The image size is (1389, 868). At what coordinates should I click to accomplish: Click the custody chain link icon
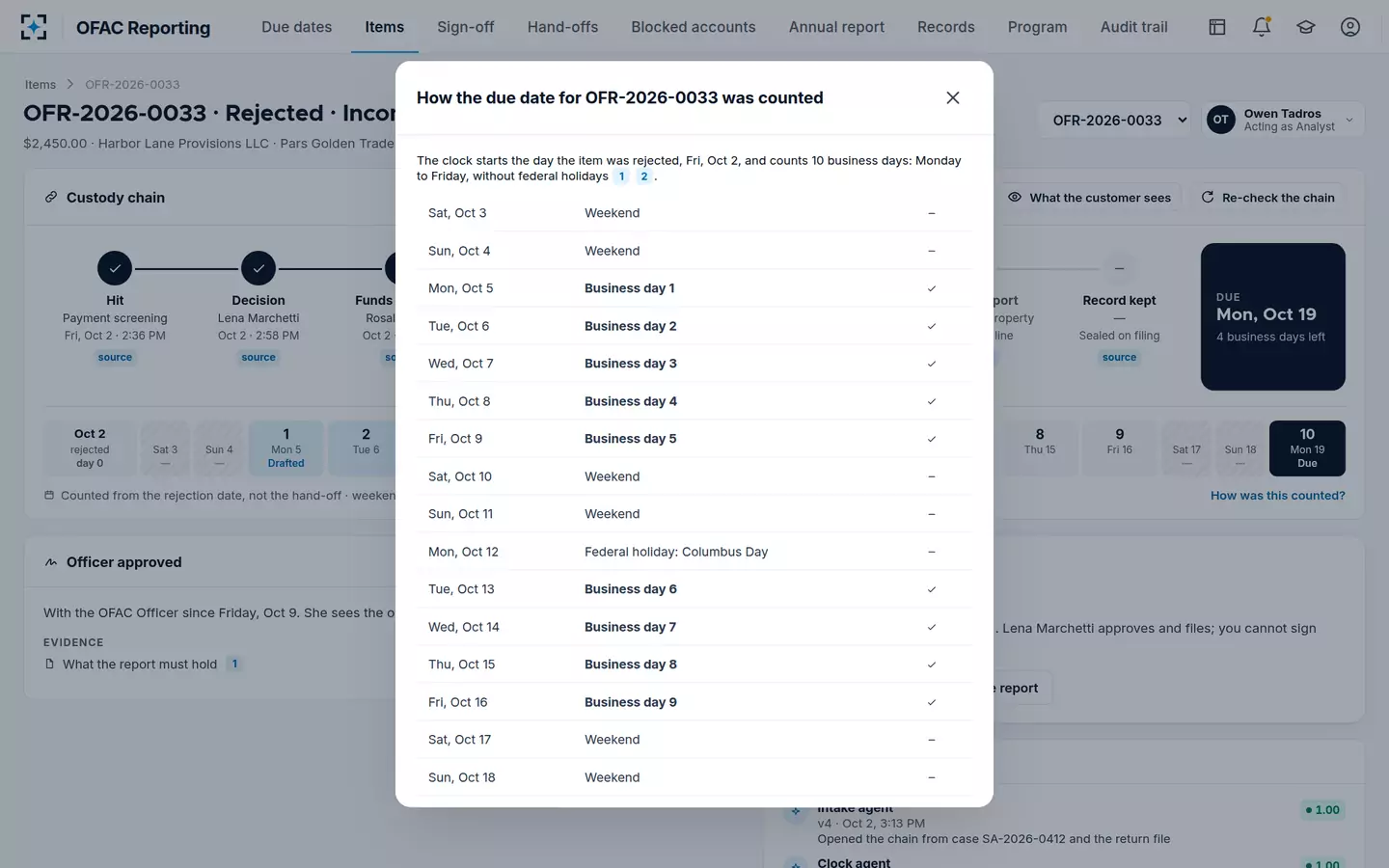point(51,198)
